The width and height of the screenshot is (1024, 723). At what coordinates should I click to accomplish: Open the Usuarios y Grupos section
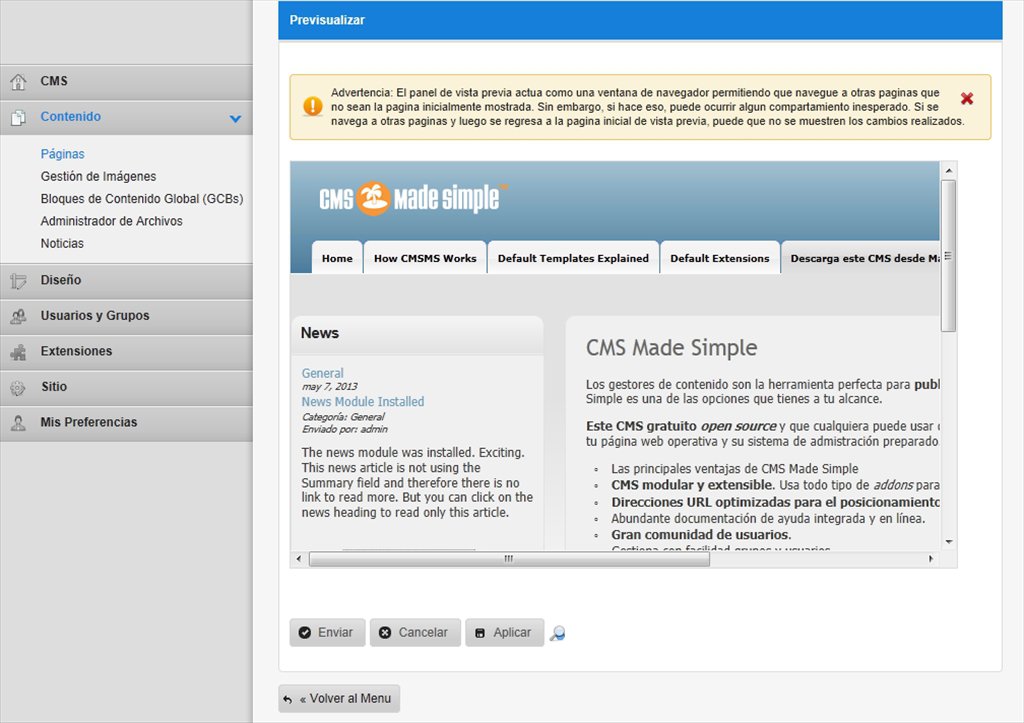click(x=126, y=316)
